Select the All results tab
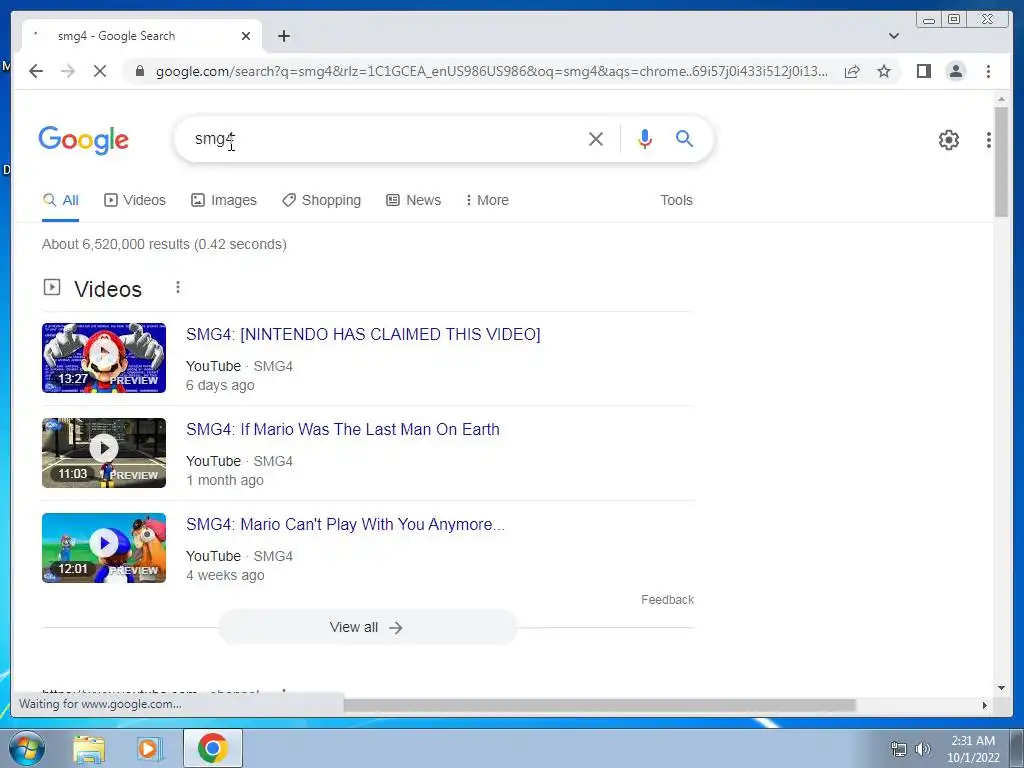This screenshot has width=1024, height=768. click(60, 200)
